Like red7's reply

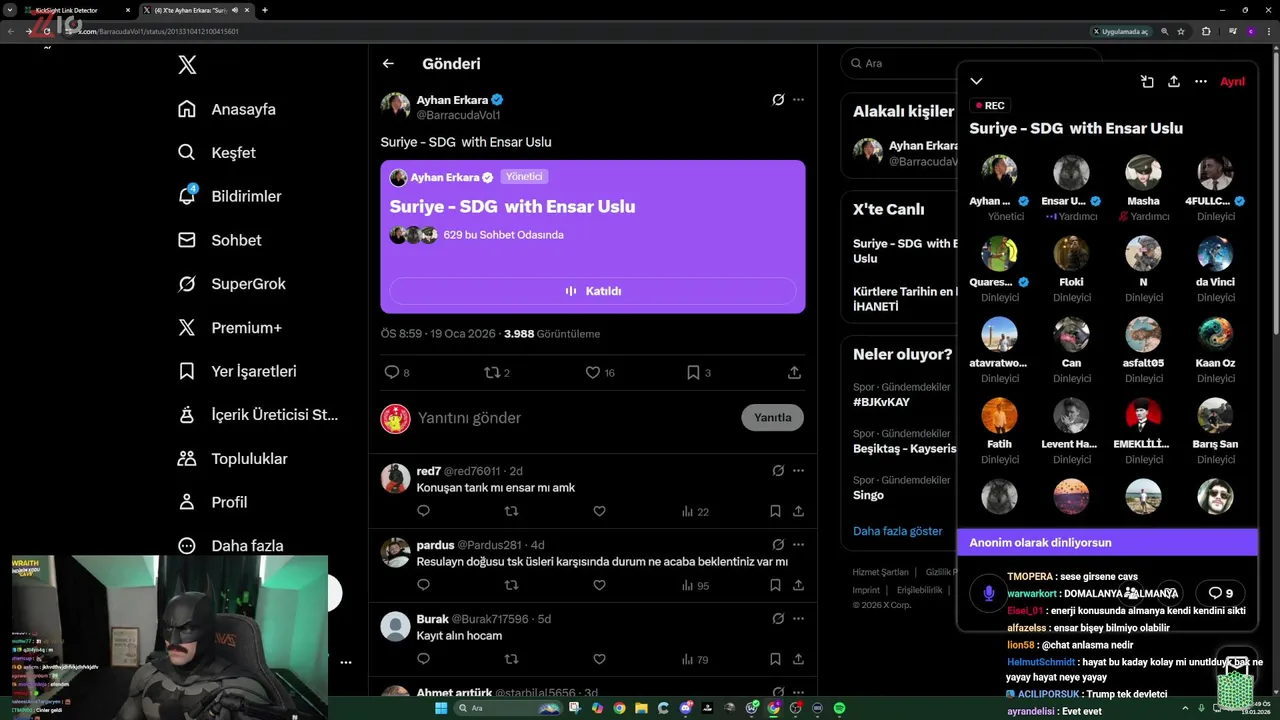599,511
